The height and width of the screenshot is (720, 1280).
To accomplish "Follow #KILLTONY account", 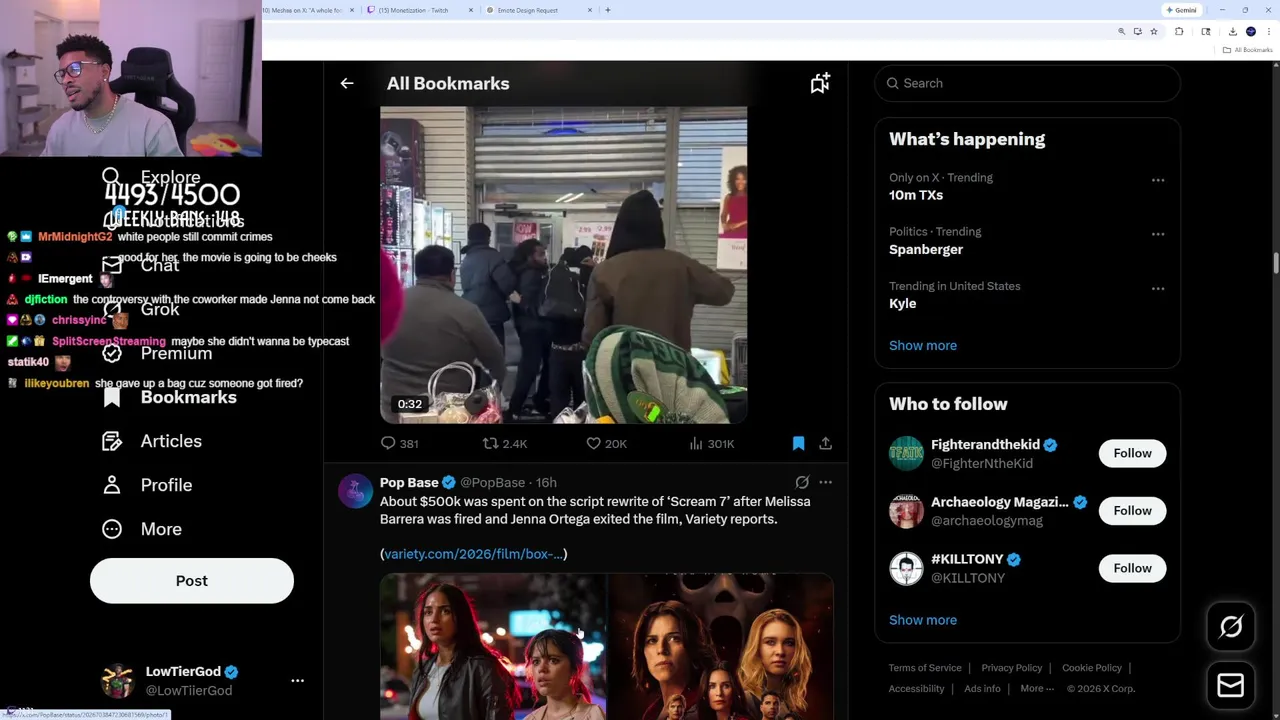I will pyautogui.click(x=1132, y=568).
